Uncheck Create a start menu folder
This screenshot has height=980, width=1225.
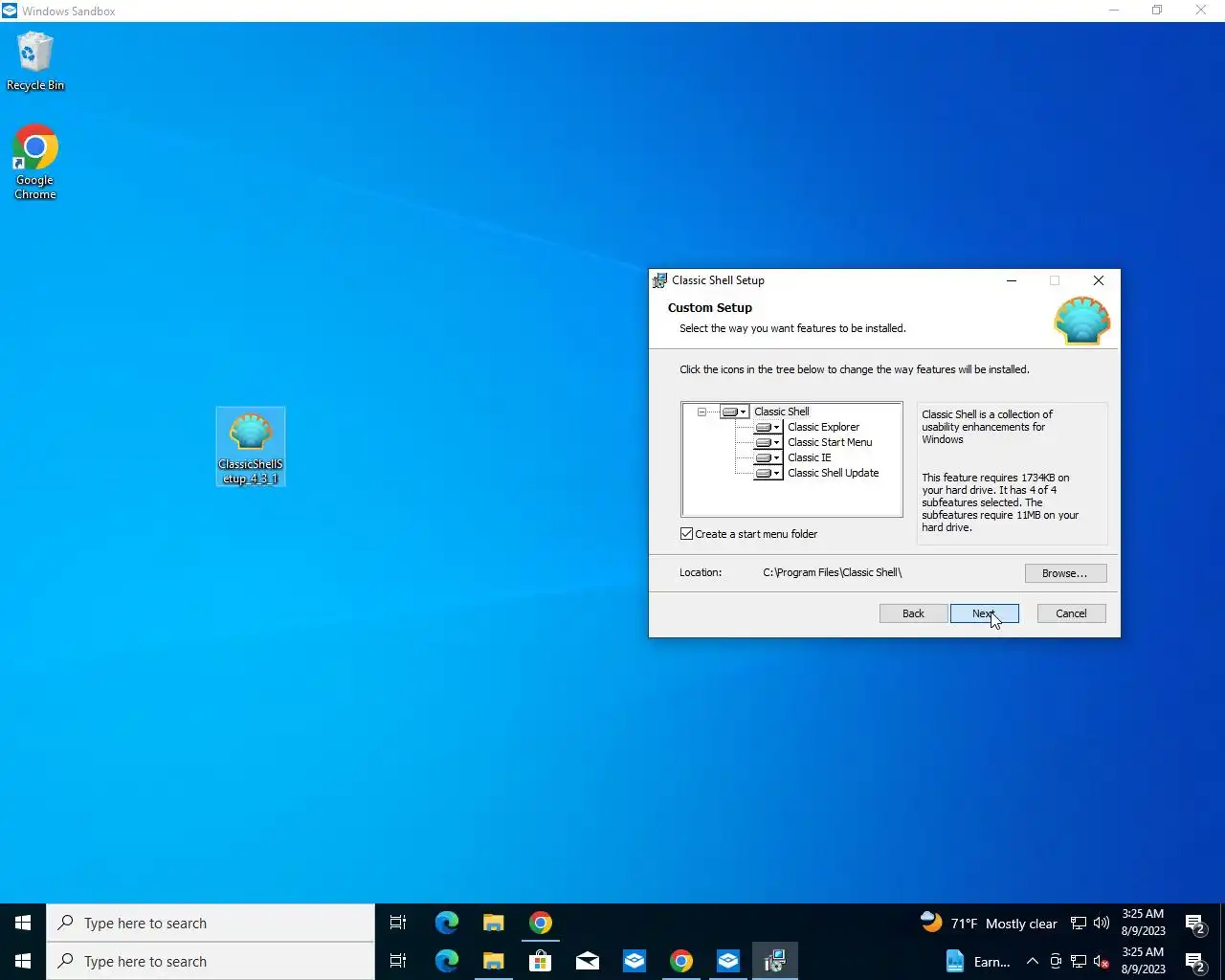pyautogui.click(x=686, y=534)
